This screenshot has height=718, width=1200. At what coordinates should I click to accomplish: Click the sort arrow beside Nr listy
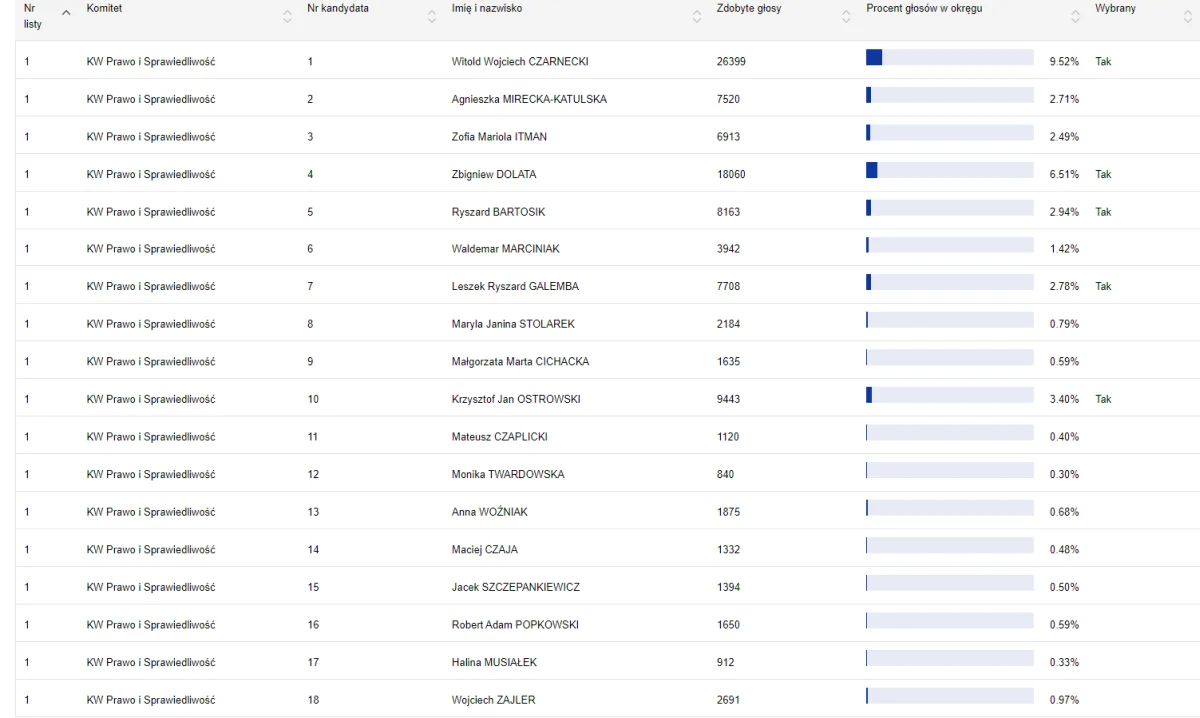(x=66, y=13)
